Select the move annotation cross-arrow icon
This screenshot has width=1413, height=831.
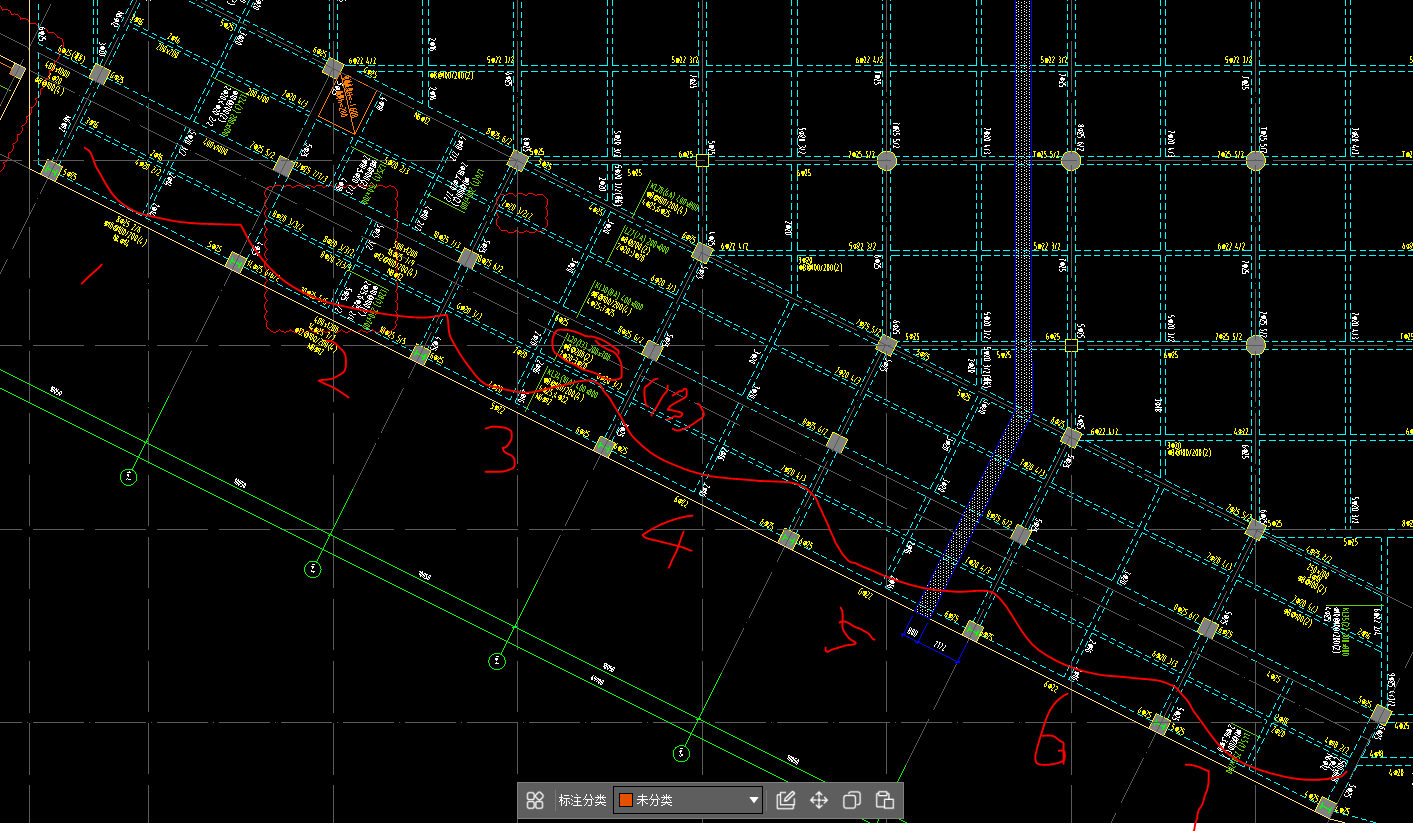[819, 800]
